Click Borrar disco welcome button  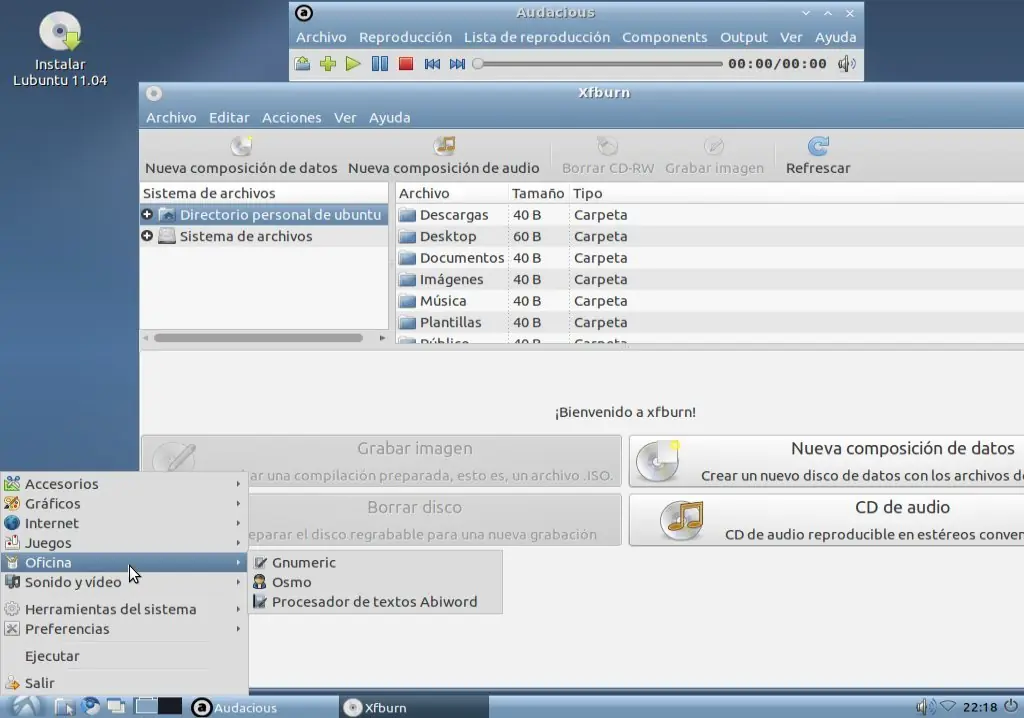pos(434,520)
